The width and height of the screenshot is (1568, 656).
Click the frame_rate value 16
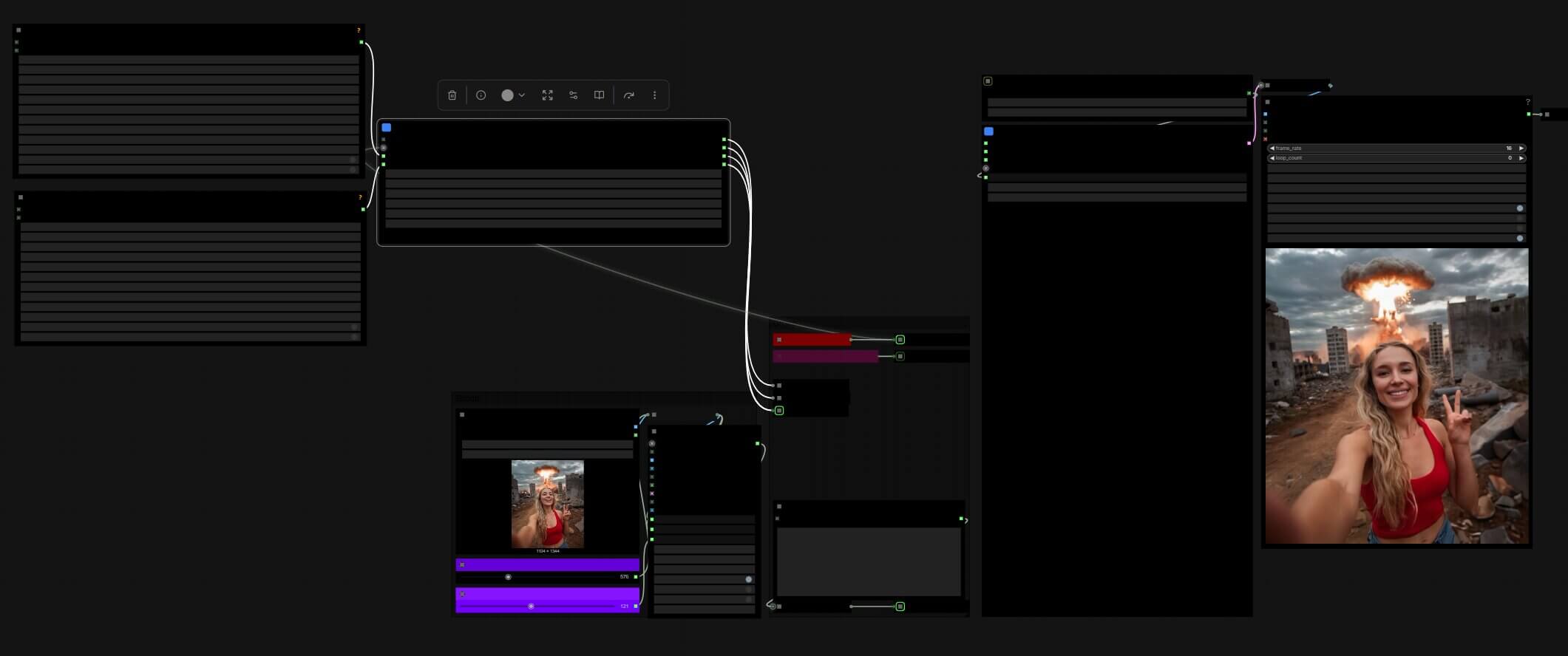pos(1509,148)
